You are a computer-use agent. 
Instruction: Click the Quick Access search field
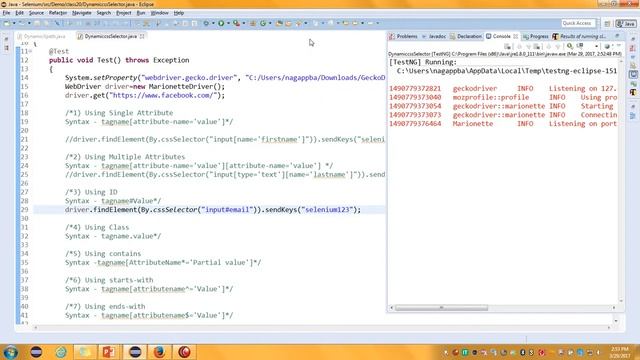pos(578,23)
